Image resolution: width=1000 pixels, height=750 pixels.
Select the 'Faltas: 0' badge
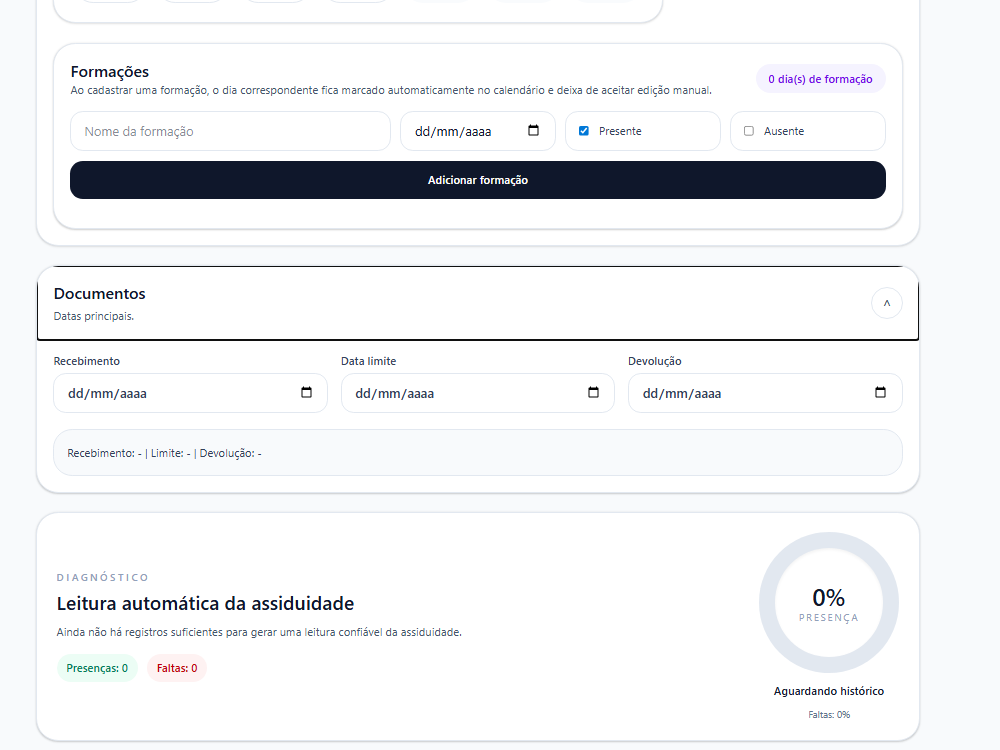(x=176, y=667)
